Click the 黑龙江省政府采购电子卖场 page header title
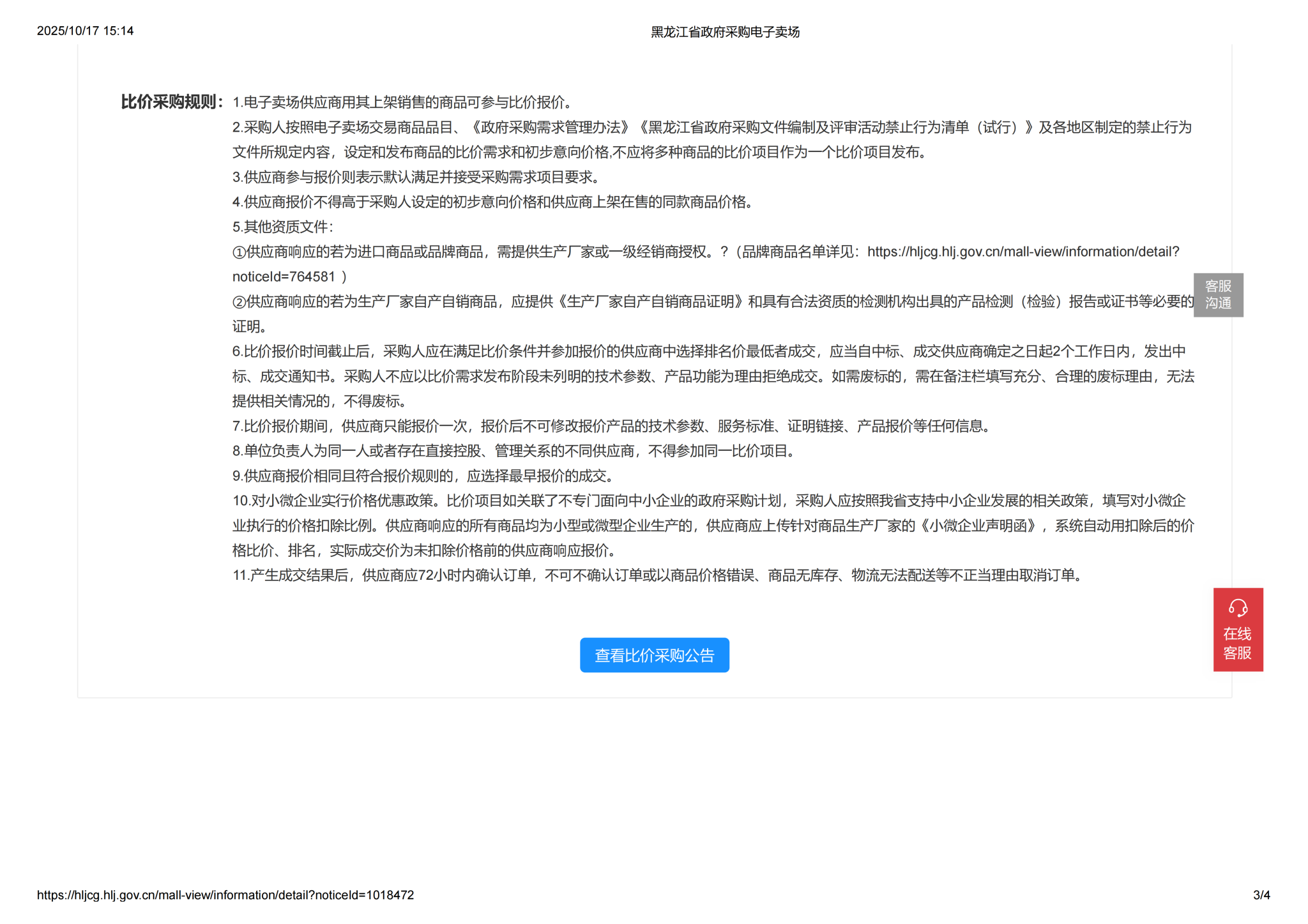 [725, 32]
